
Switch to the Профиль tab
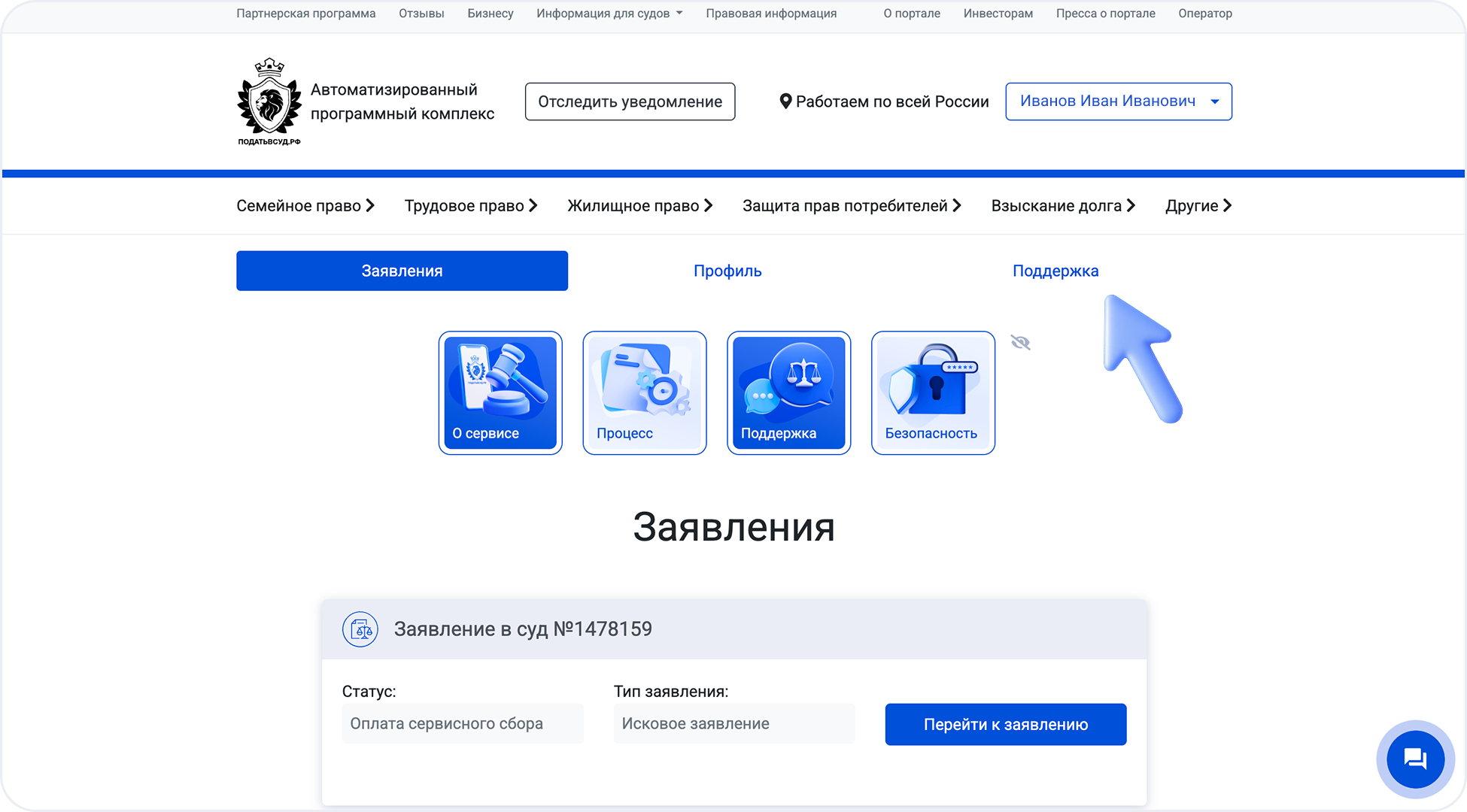coord(727,271)
